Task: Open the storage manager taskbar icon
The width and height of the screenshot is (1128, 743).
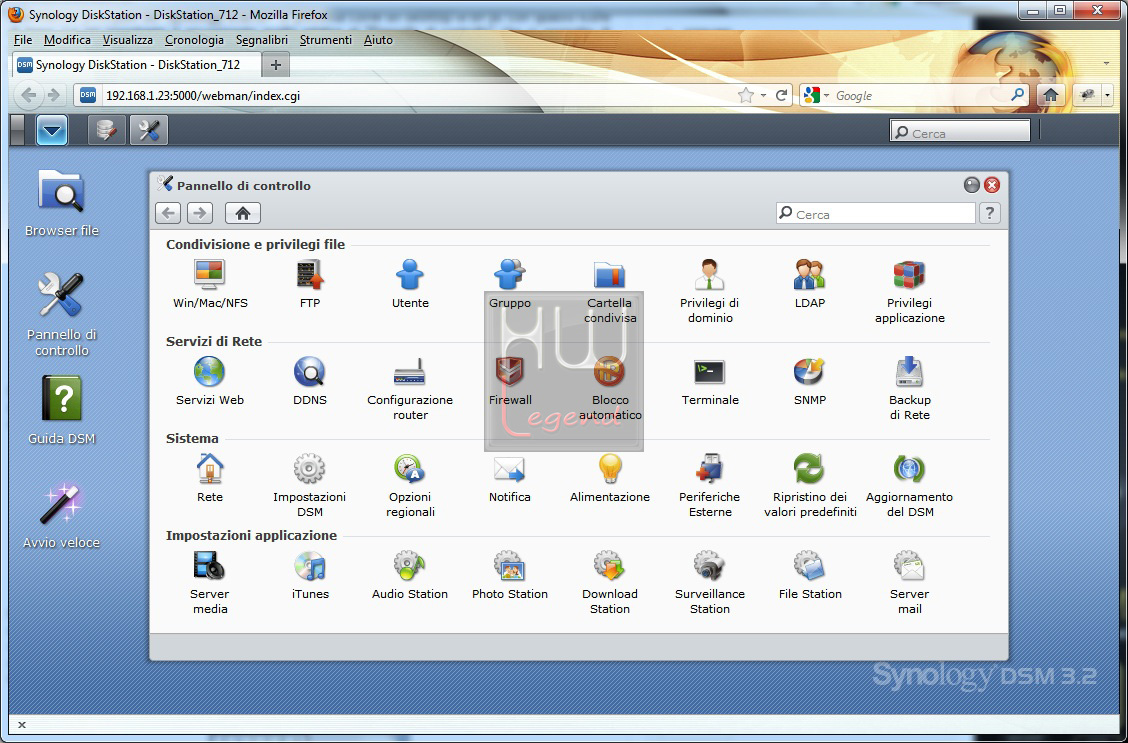Action: pos(106,130)
